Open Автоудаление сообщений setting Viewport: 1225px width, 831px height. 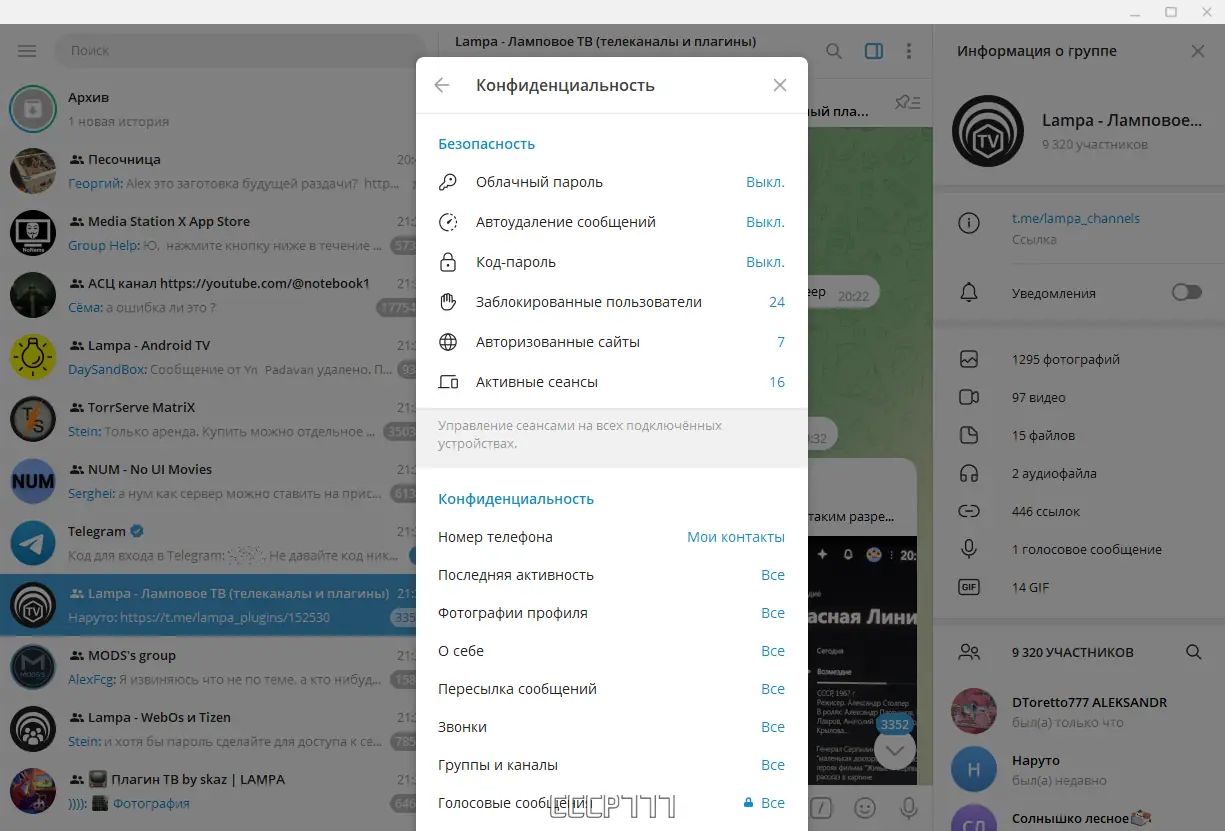click(x=611, y=222)
